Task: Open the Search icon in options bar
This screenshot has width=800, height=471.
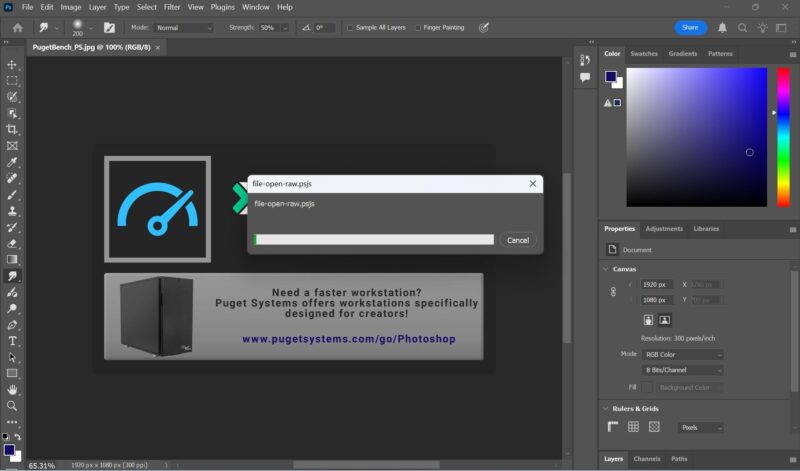Action: (x=742, y=28)
